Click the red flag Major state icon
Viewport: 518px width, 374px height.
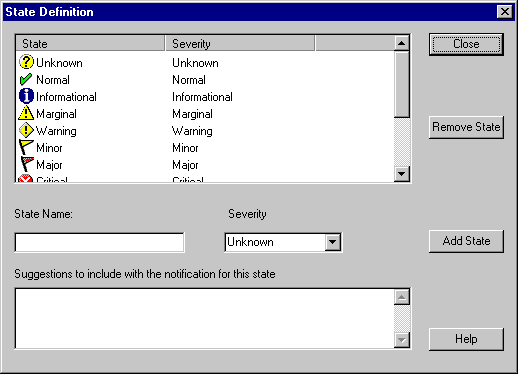(x=26, y=164)
